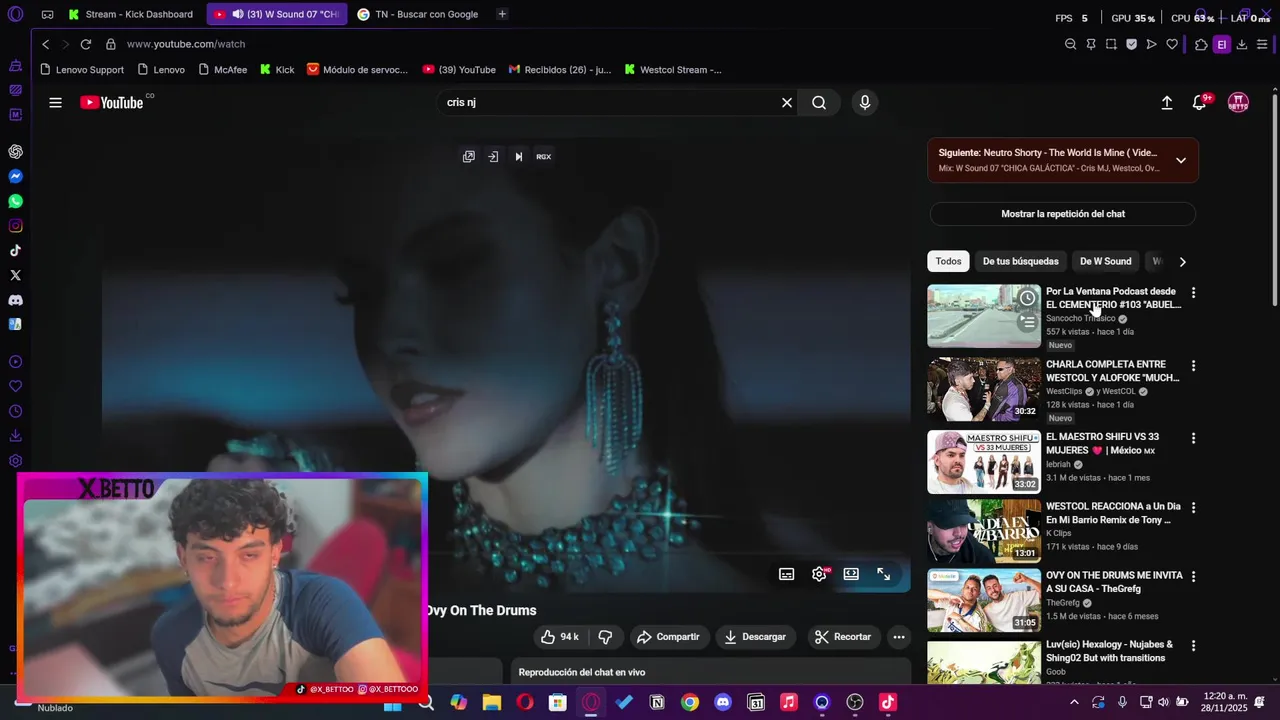Open bookmarks heart in the sidebar
The height and width of the screenshot is (720, 1280).
click(15, 386)
